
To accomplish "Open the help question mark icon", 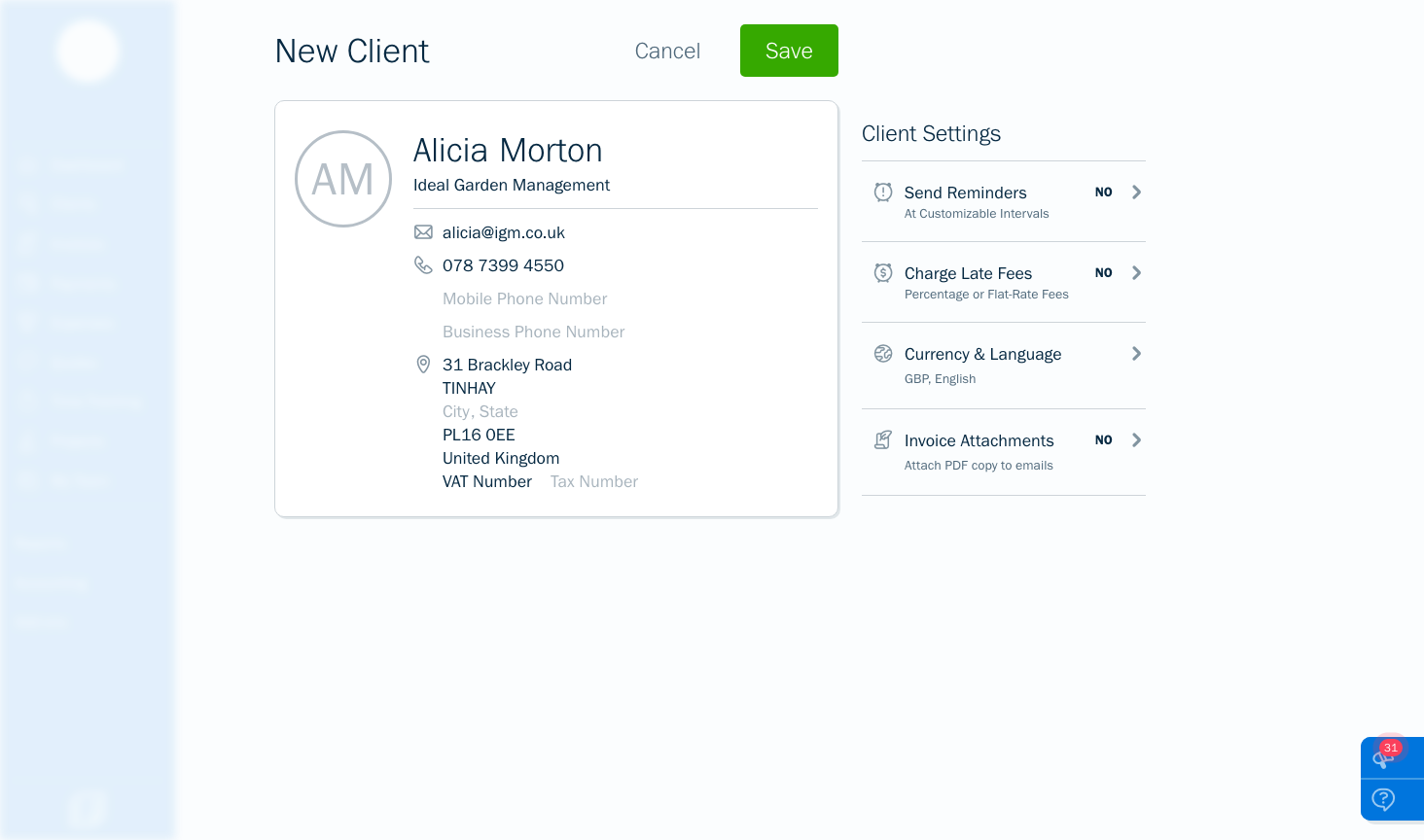I will tap(1383, 799).
